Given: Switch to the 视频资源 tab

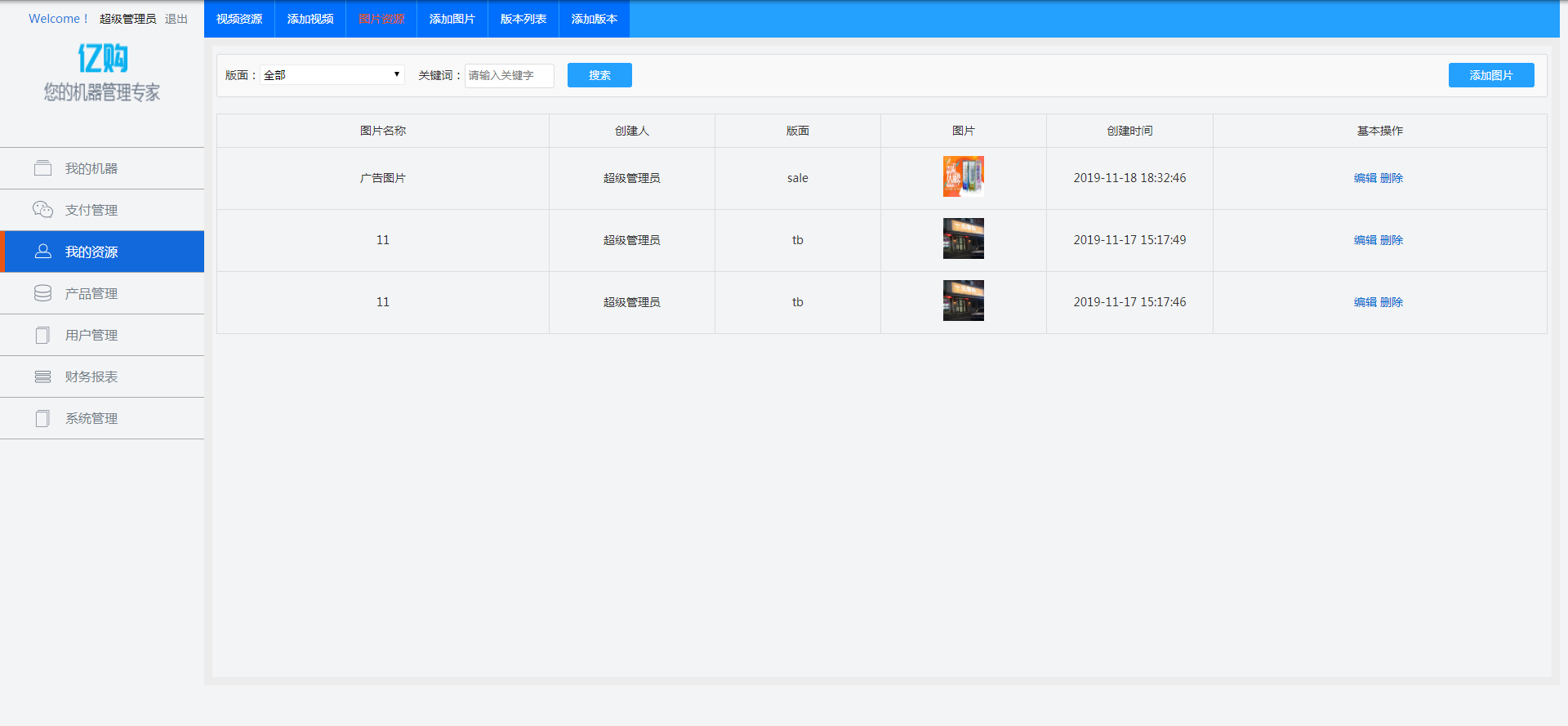Looking at the screenshot, I should (239, 19).
